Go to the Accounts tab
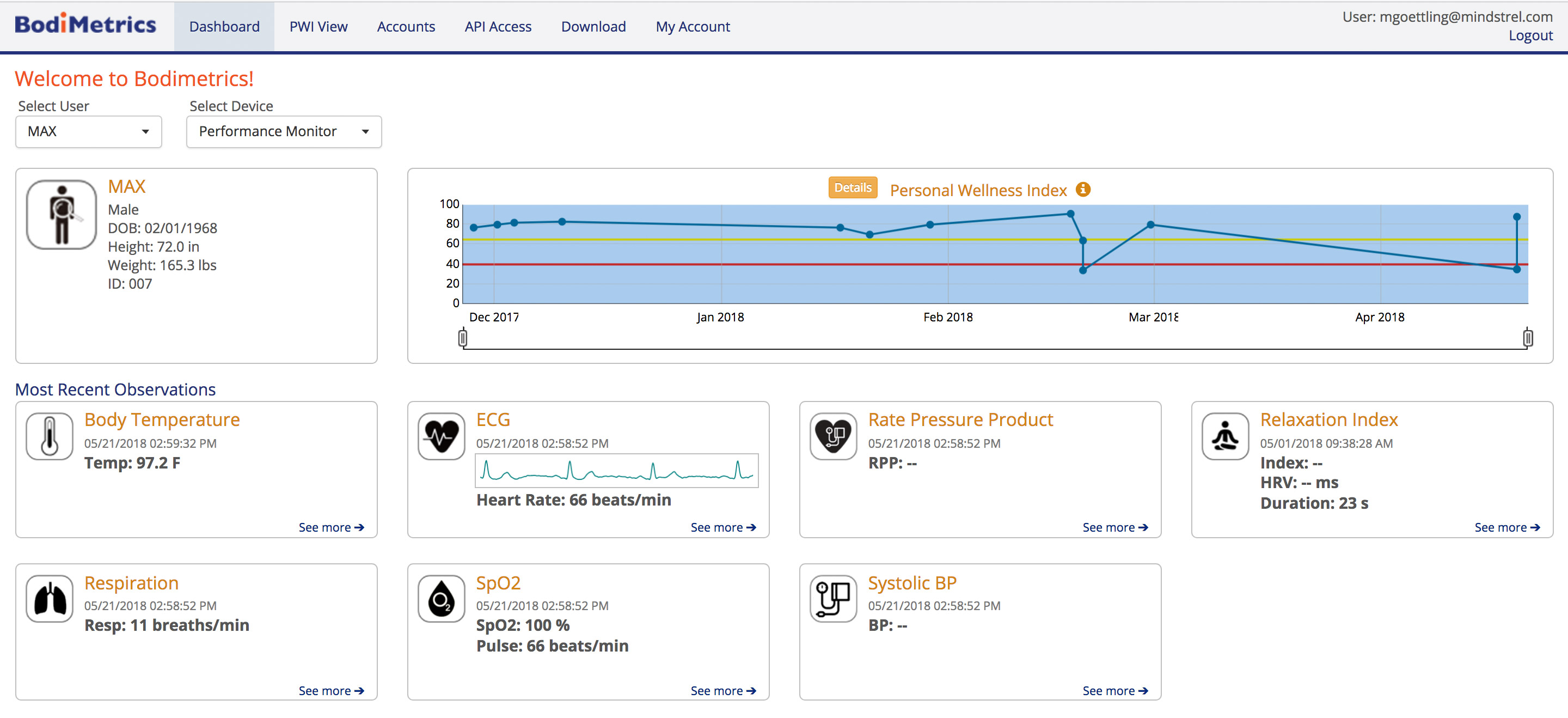Image resolution: width=1568 pixels, height=718 pixels. (406, 27)
